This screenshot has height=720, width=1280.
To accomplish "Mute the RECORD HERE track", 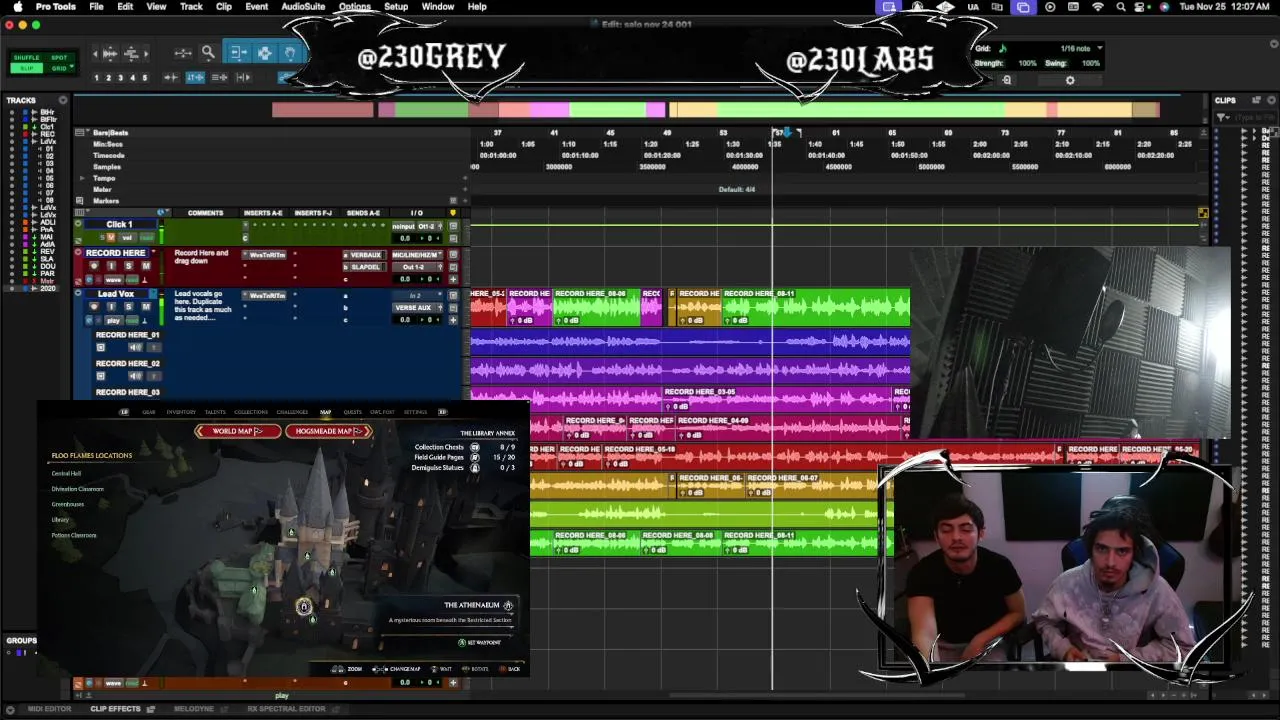I will pyautogui.click(x=146, y=266).
